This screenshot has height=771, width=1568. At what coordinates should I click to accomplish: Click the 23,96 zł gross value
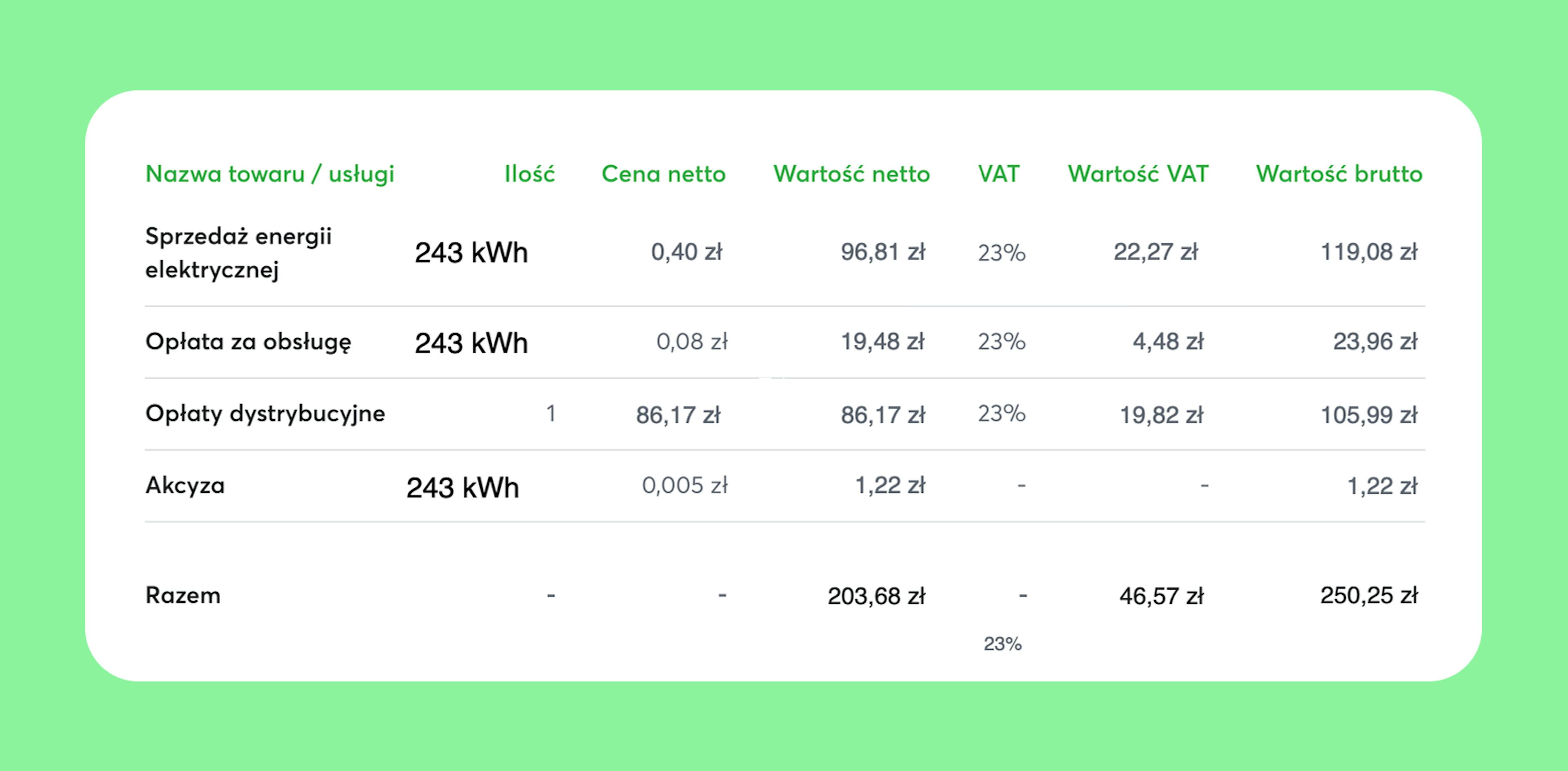(x=1375, y=342)
